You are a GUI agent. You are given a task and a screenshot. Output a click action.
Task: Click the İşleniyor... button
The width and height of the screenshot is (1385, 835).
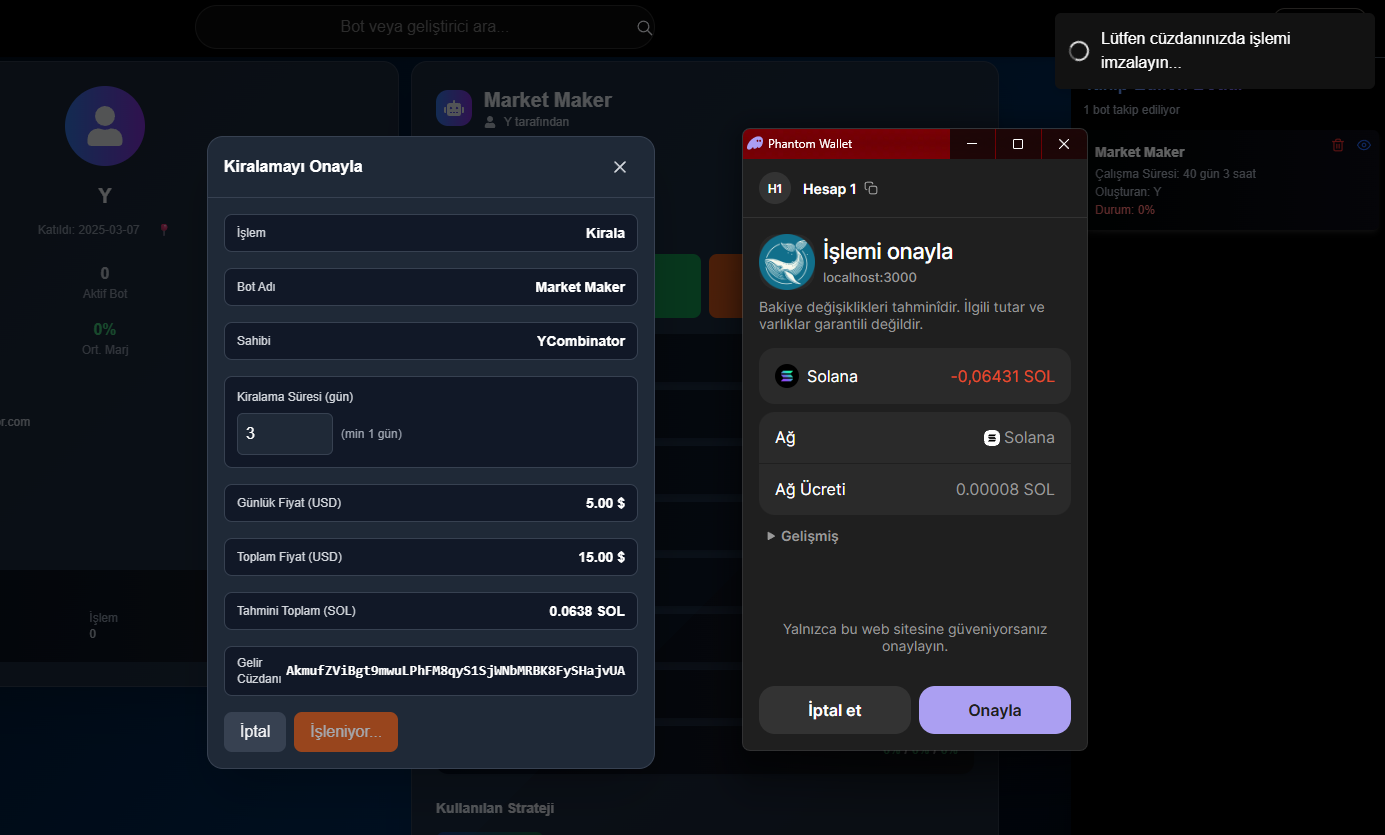[346, 732]
